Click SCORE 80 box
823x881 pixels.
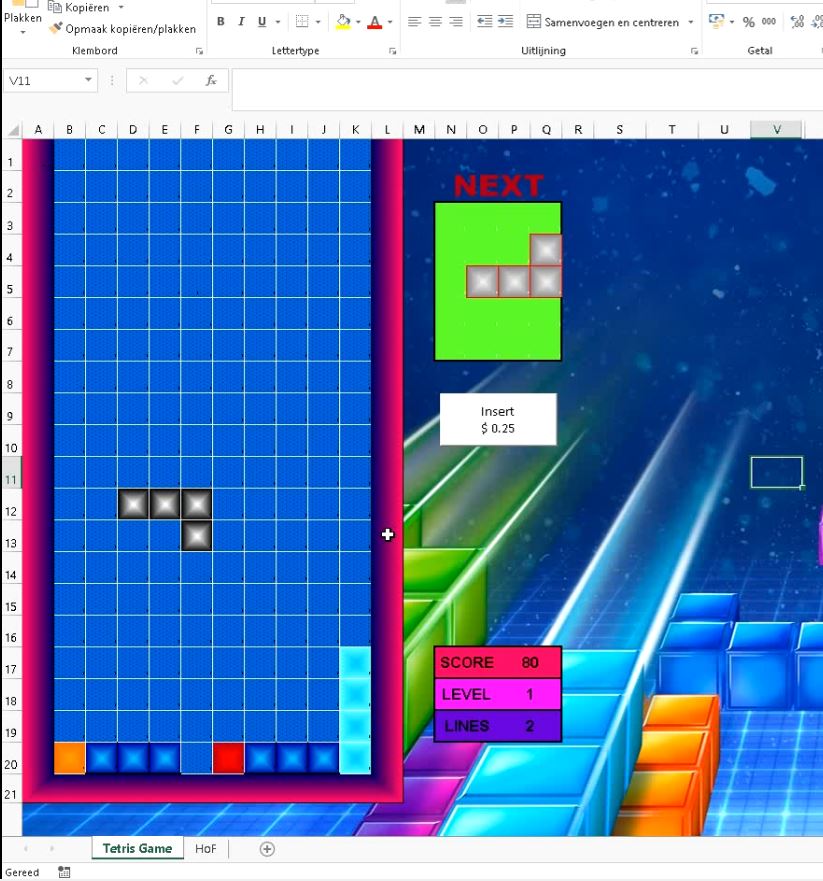point(498,662)
